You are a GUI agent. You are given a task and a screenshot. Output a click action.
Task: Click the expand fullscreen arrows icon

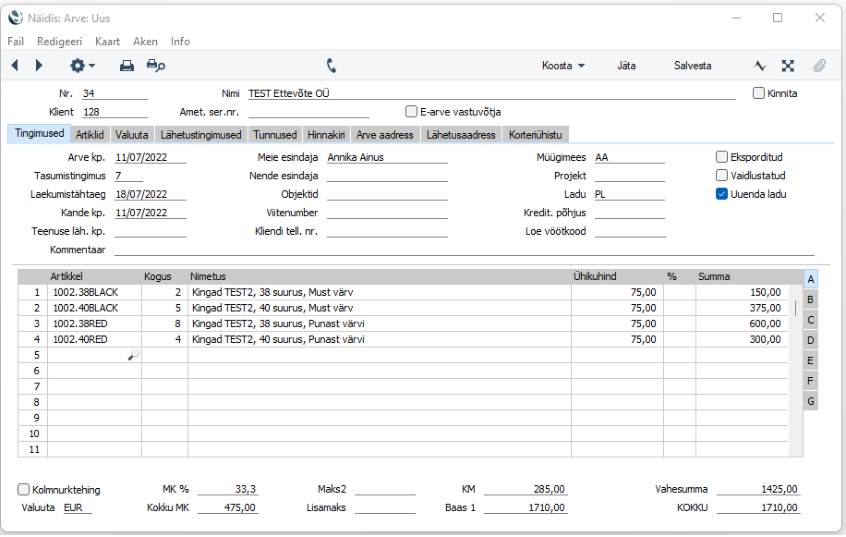click(x=788, y=66)
